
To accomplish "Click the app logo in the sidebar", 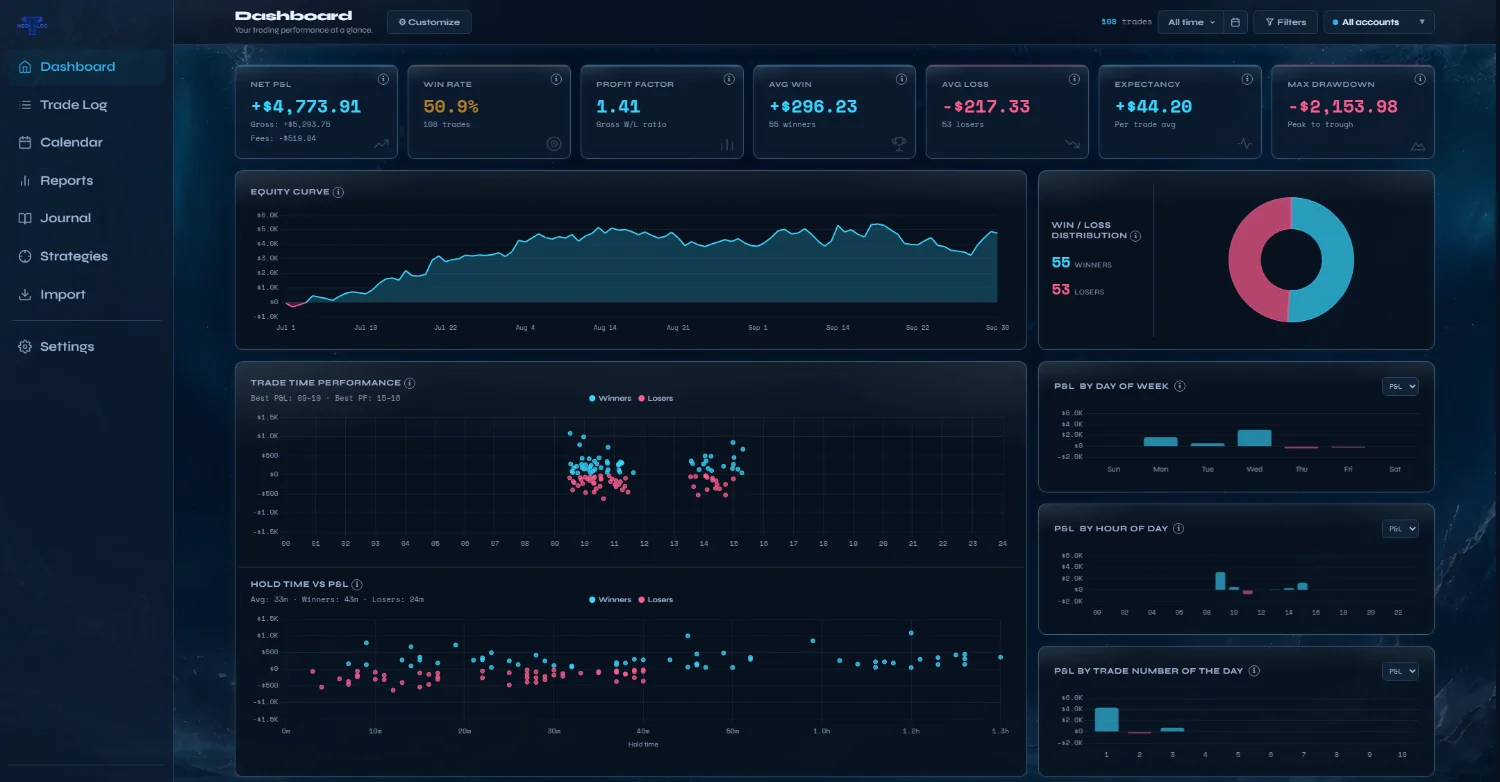I will (x=30, y=26).
